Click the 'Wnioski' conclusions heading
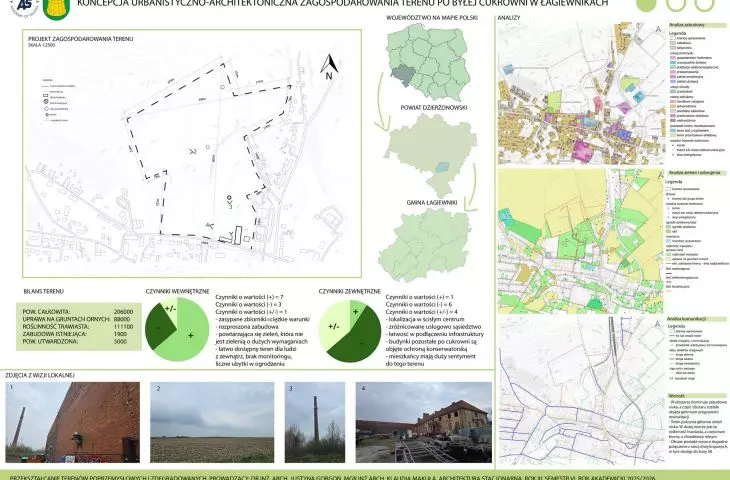The width and height of the screenshot is (730, 480). [x=674, y=395]
